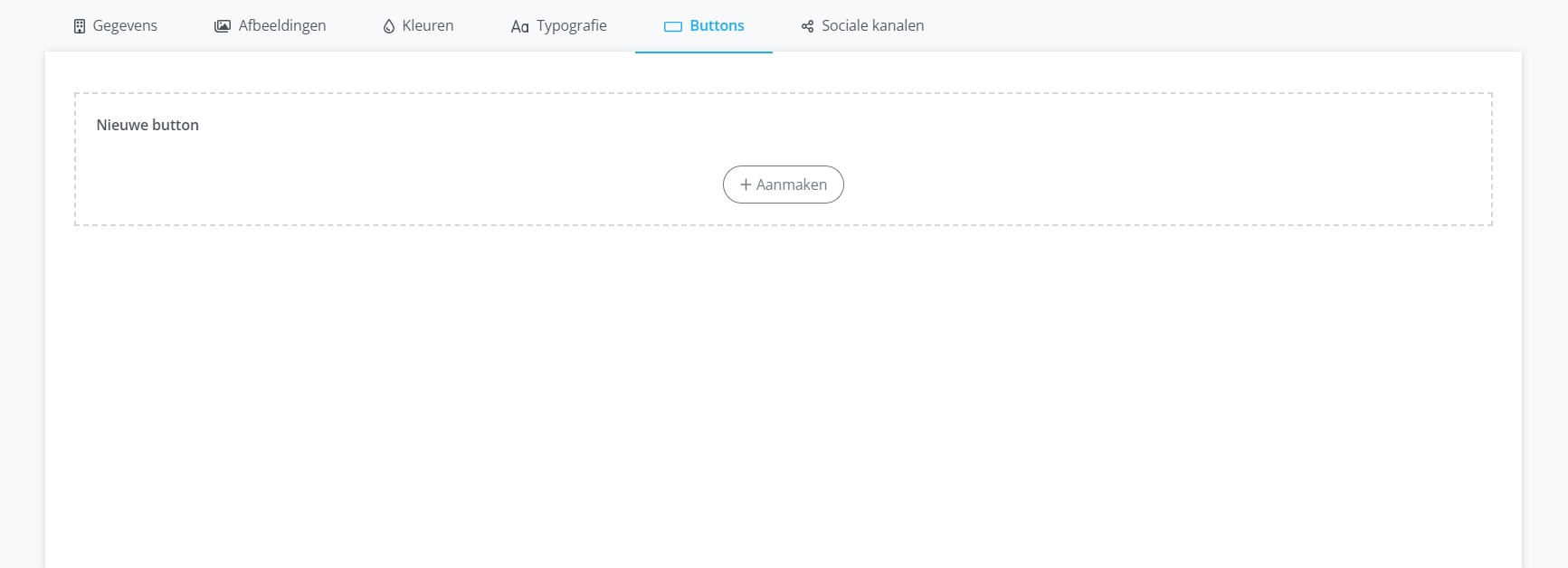Viewport: 1568px width, 568px height.
Task: Open the Gegevens tab
Action: [125, 26]
